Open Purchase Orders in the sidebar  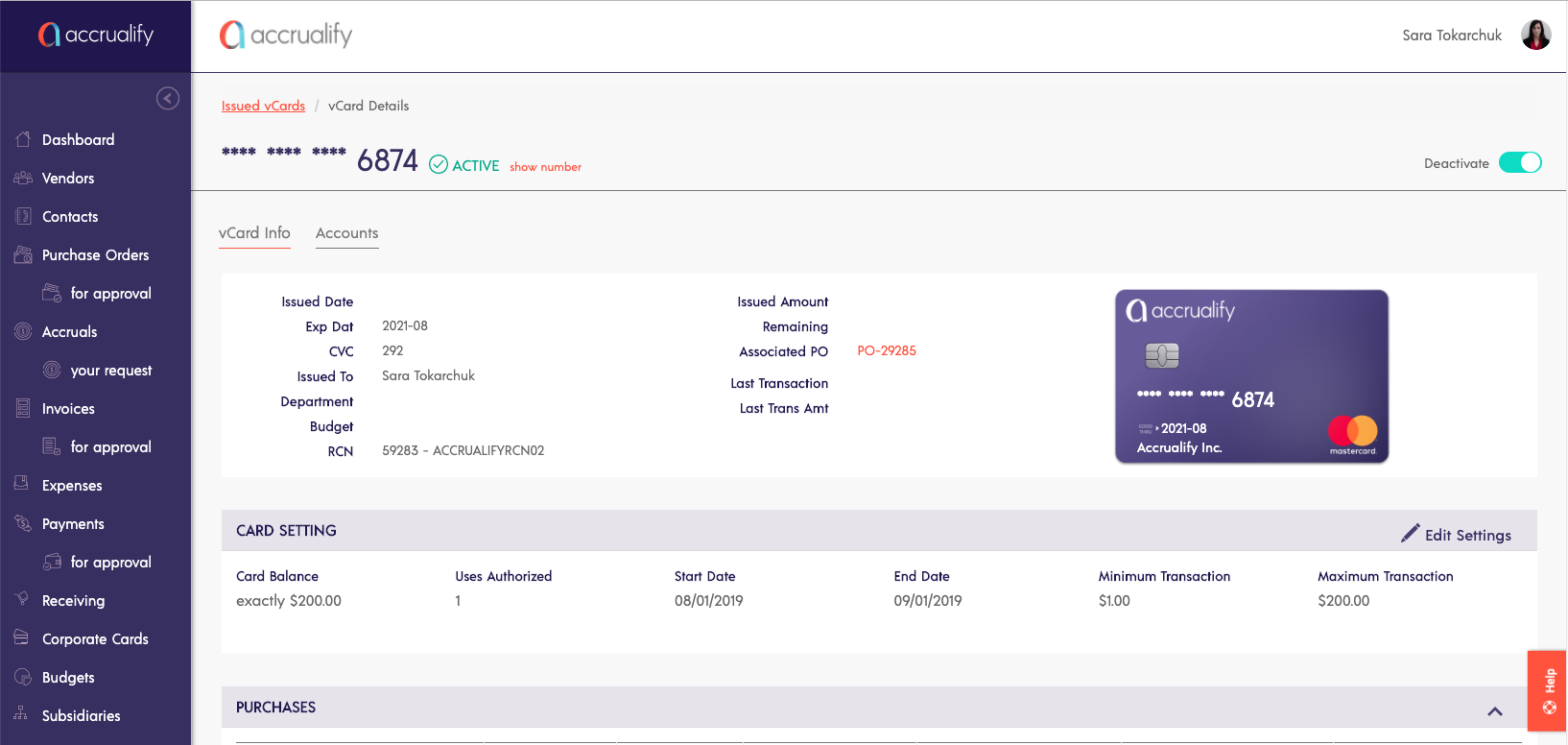[96, 254]
